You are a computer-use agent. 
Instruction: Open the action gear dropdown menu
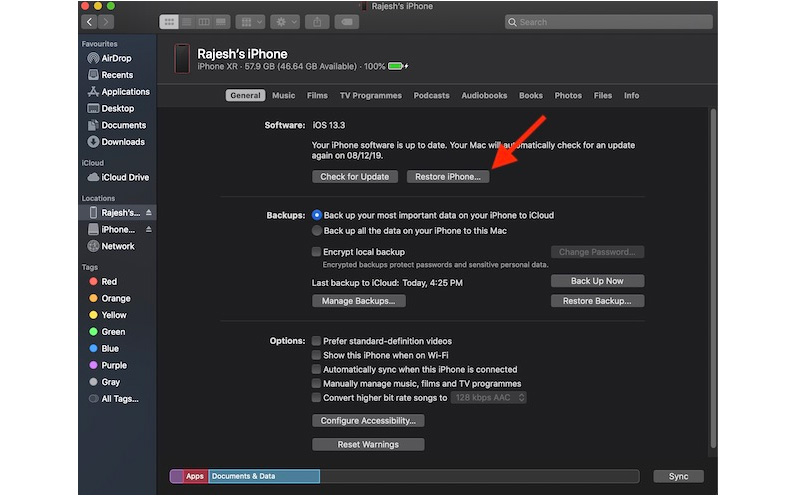pos(285,21)
